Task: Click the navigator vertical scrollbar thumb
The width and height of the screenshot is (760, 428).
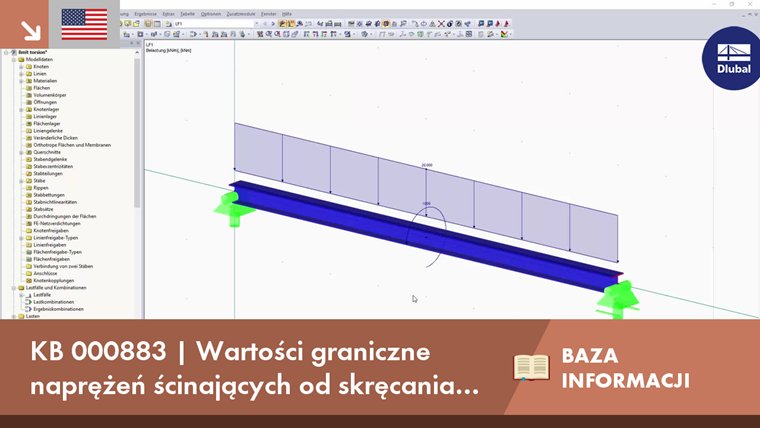Action: [x=137, y=132]
